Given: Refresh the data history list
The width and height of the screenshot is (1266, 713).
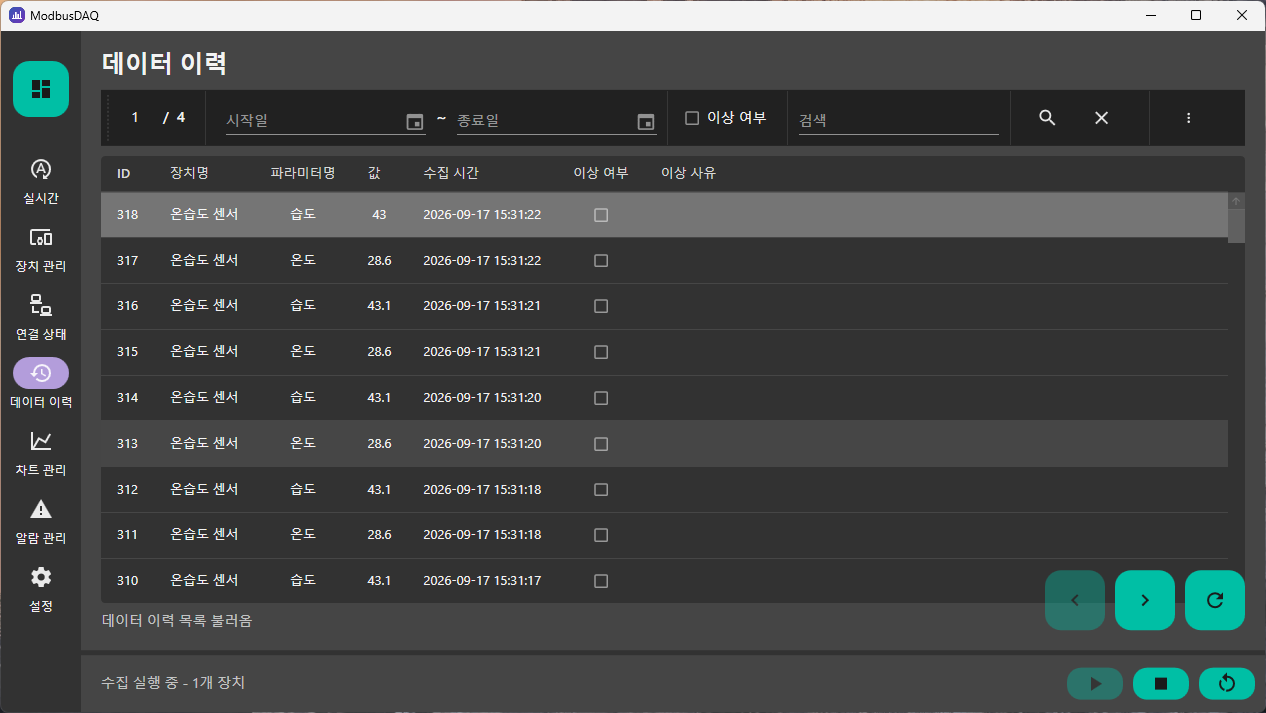Looking at the screenshot, I should 1215,600.
